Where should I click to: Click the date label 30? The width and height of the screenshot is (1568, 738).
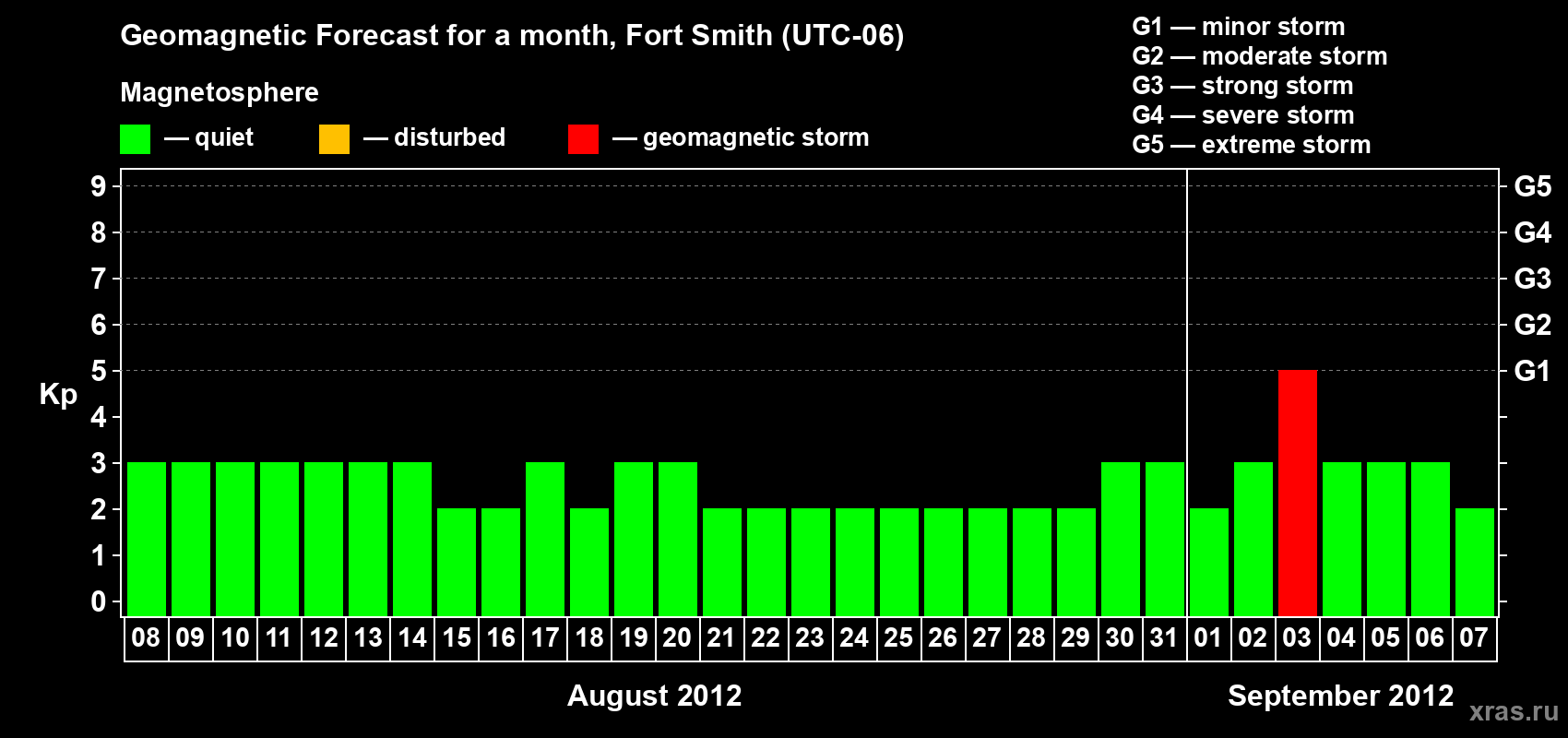tap(1120, 638)
